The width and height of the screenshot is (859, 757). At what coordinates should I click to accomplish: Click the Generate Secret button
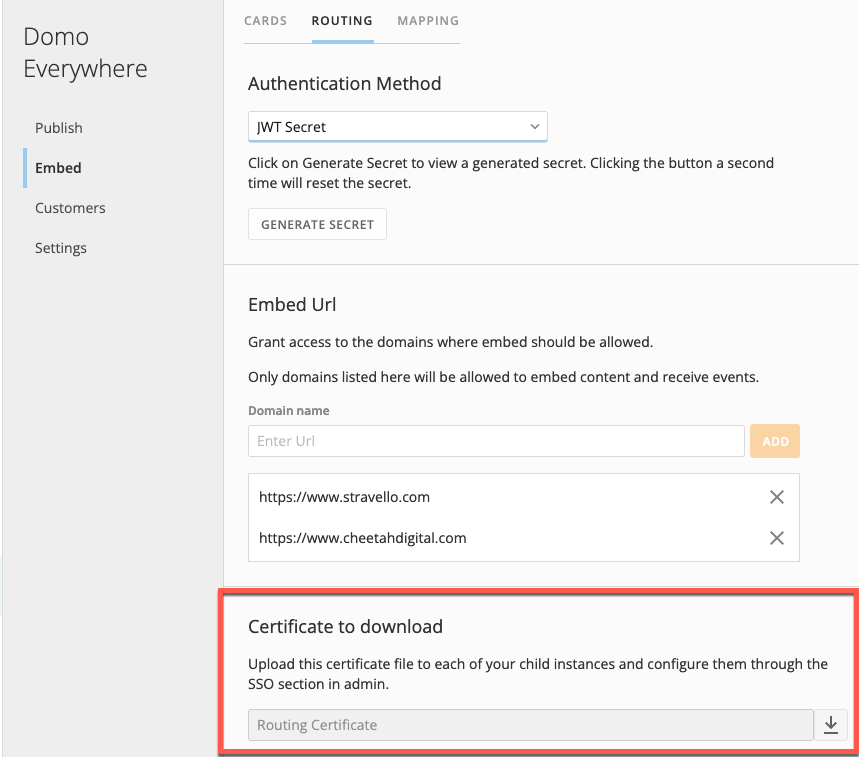click(317, 224)
